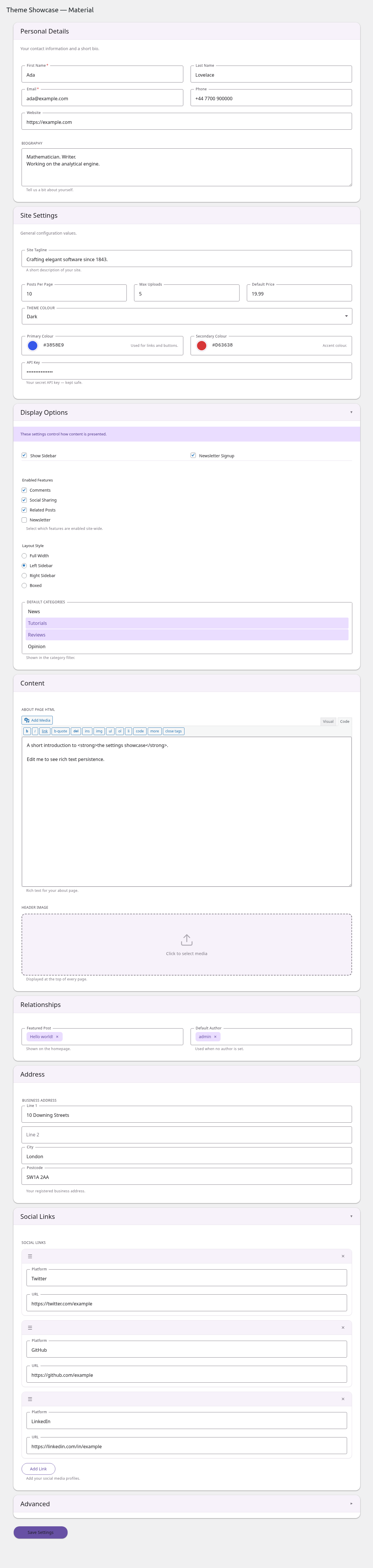This screenshot has height=1568, width=373.
Task: Click the bold 'b' quicktag button
Action: pos(27,731)
